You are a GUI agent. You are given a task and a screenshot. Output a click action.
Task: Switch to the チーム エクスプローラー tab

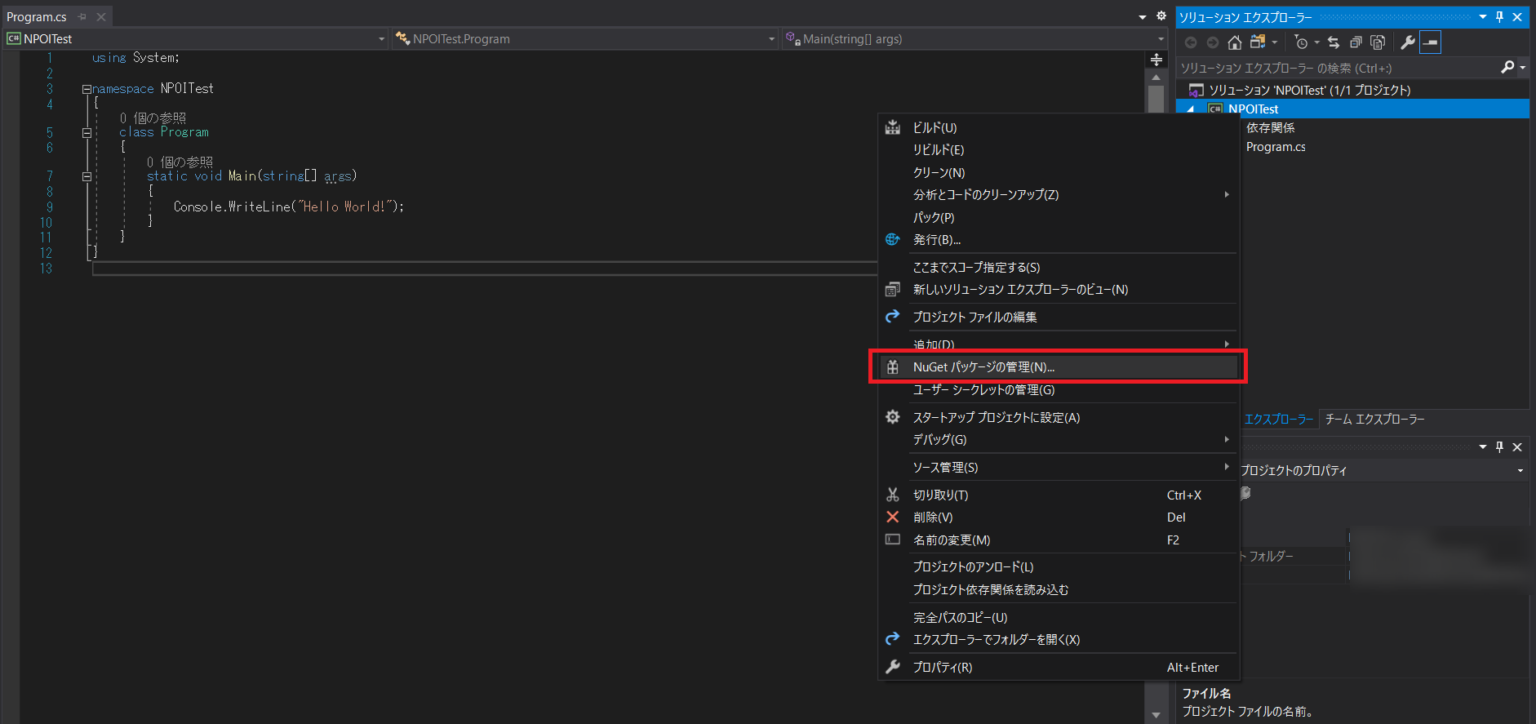(x=1374, y=420)
